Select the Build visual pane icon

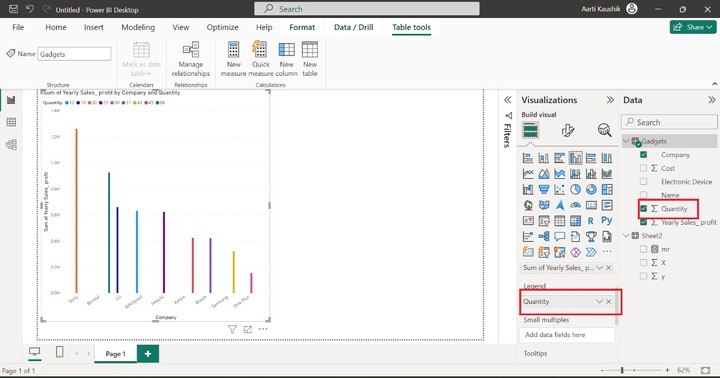point(530,130)
